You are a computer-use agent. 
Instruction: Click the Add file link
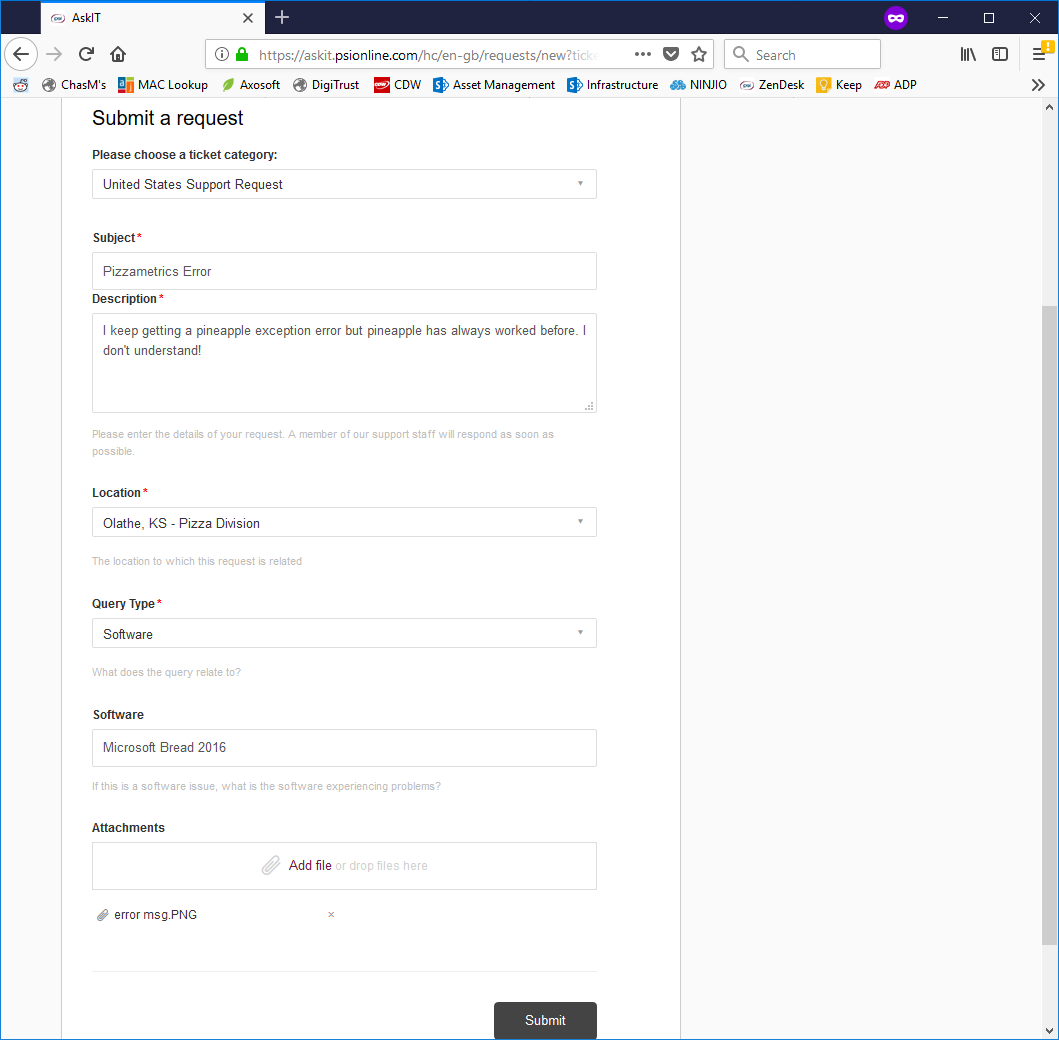pos(310,865)
